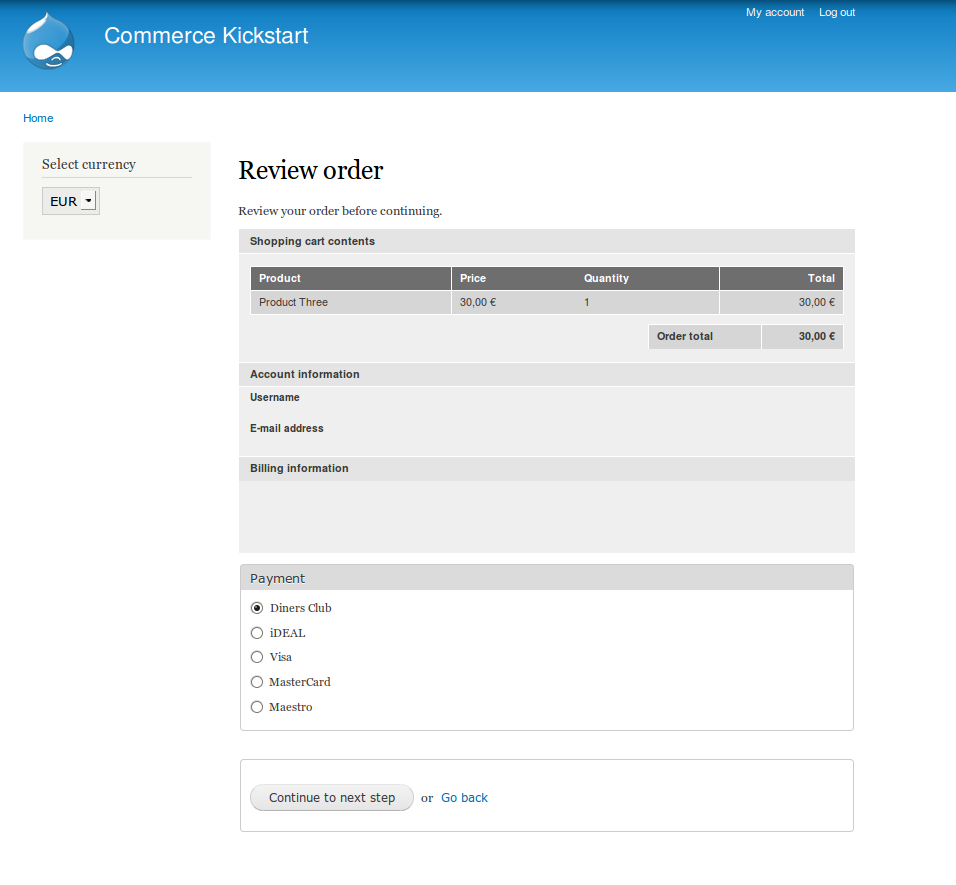The image size is (956, 885).
Task: Open My account page
Action: (775, 12)
